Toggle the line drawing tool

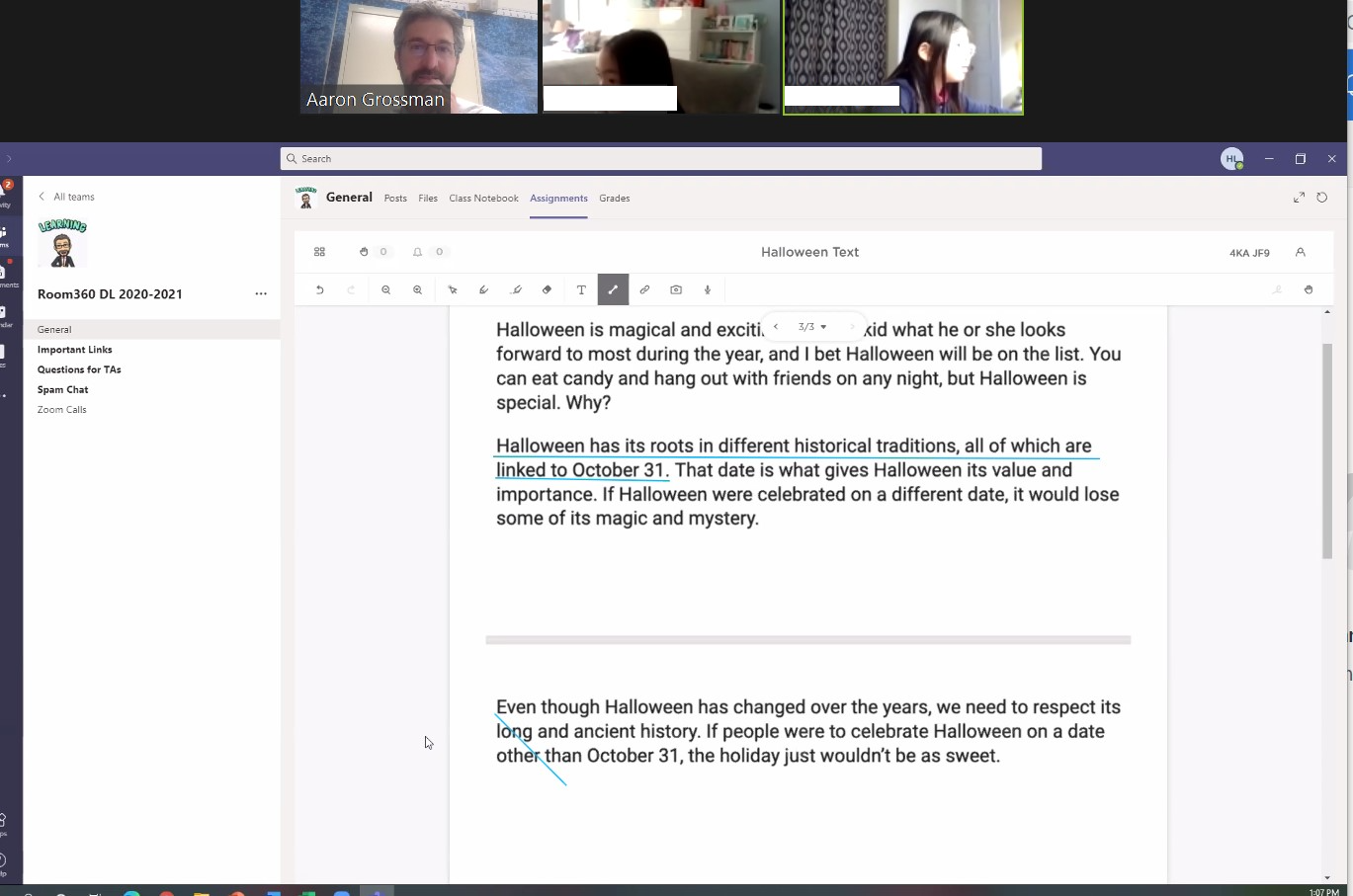613,289
